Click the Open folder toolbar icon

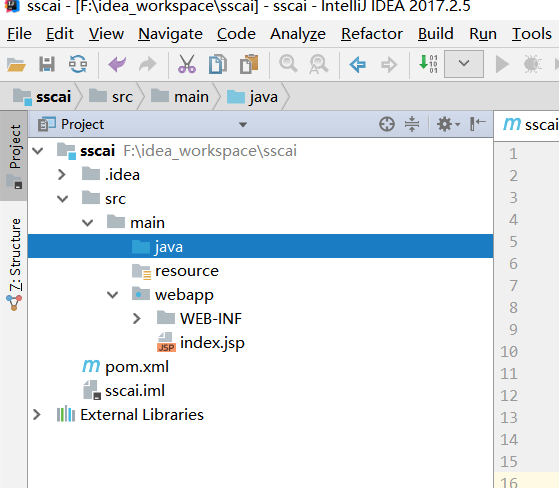[16, 65]
